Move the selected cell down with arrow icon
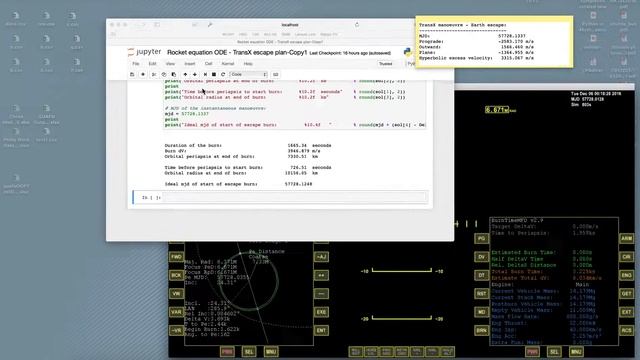Image resolution: width=640 pixels, height=360 pixels. pos(195,74)
